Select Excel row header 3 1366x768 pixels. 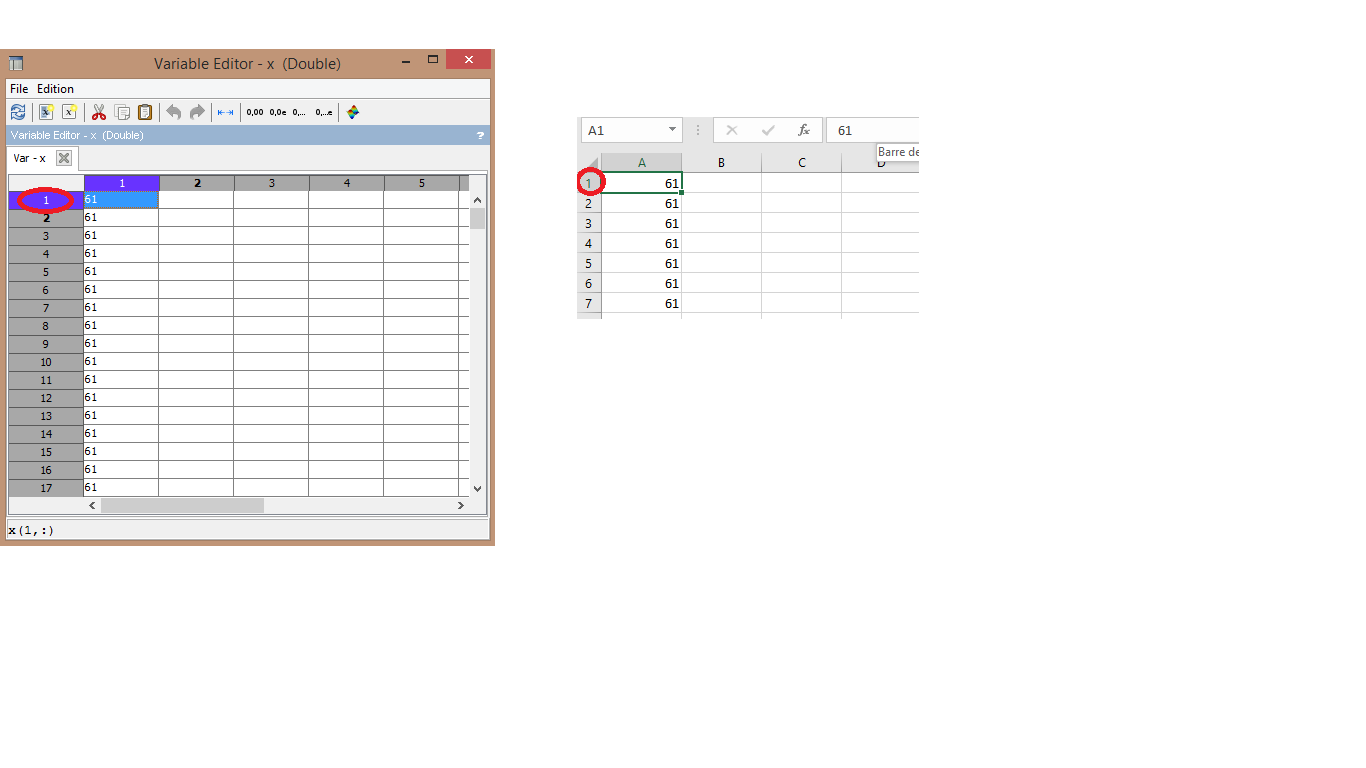click(589, 223)
